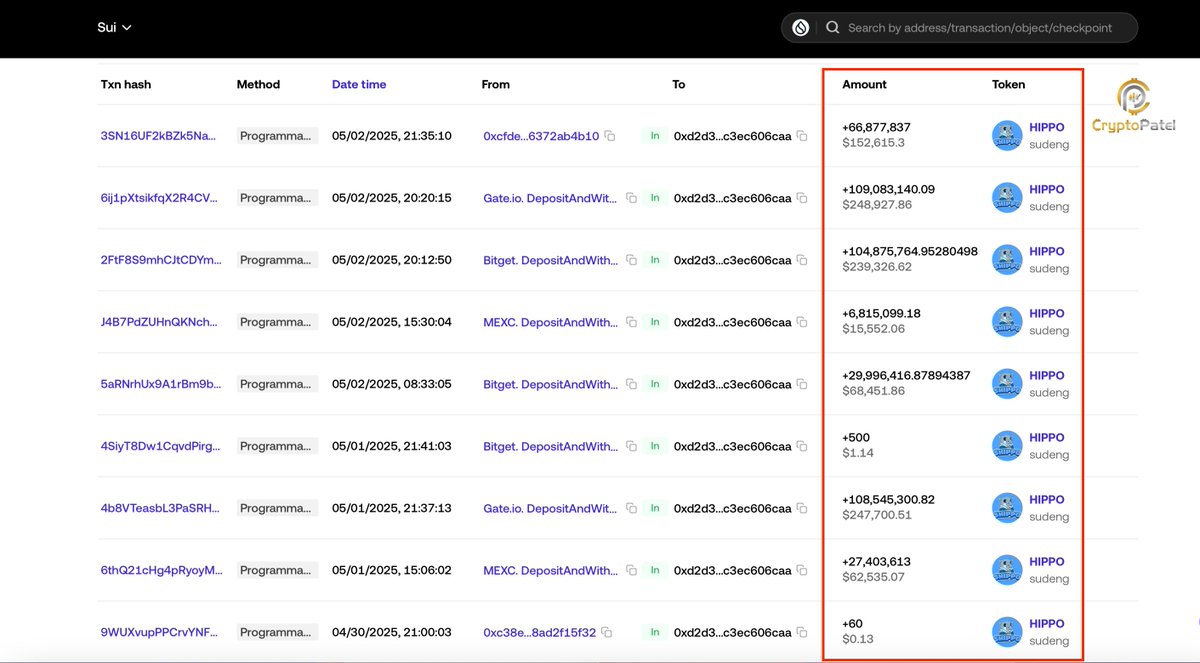Click HIPPO token icon for +66,877,837

click(x=1007, y=136)
